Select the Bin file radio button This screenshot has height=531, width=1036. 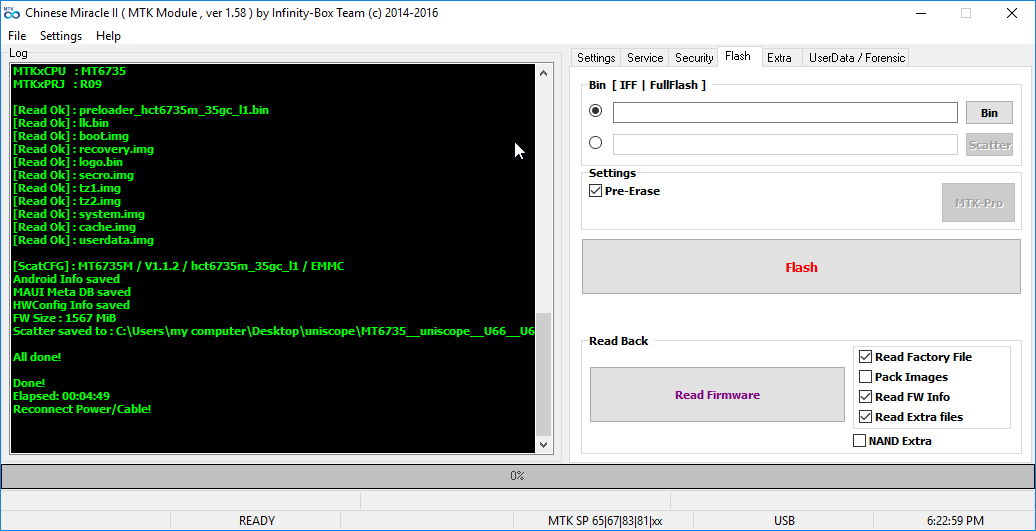(595, 111)
